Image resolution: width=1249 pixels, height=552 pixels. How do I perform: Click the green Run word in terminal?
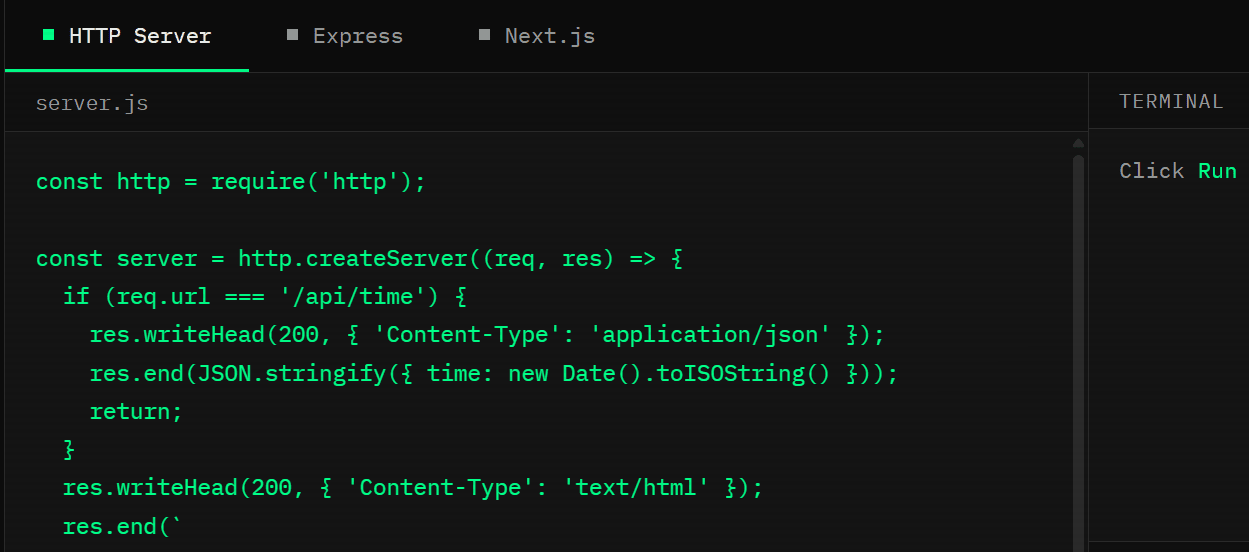point(1217,170)
